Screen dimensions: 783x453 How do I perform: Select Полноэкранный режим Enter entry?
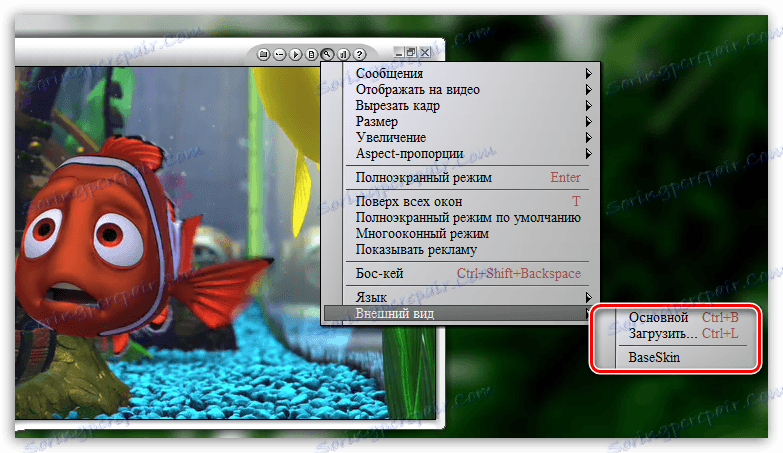click(460, 177)
